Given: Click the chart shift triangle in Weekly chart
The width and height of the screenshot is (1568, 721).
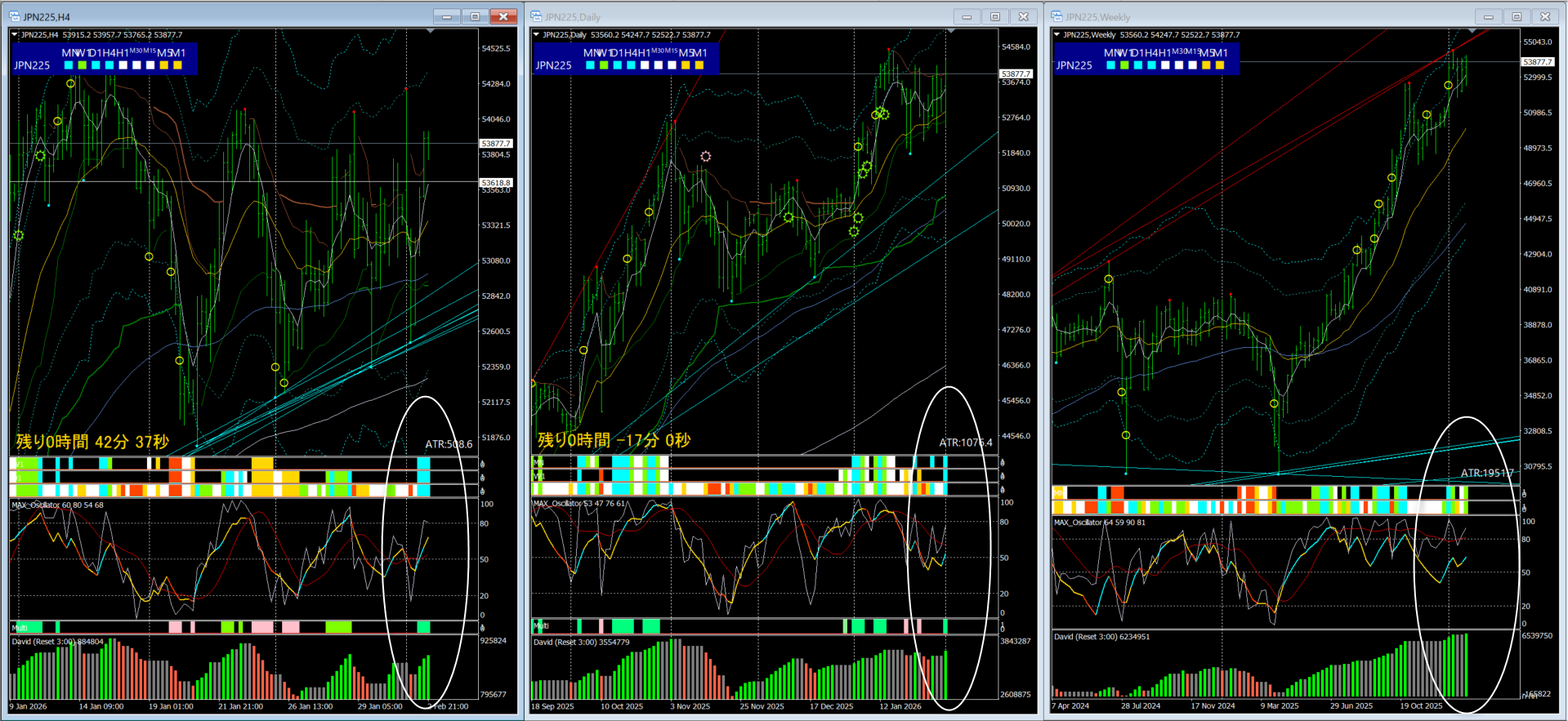Looking at the screenshot, I should point(1472,31).
